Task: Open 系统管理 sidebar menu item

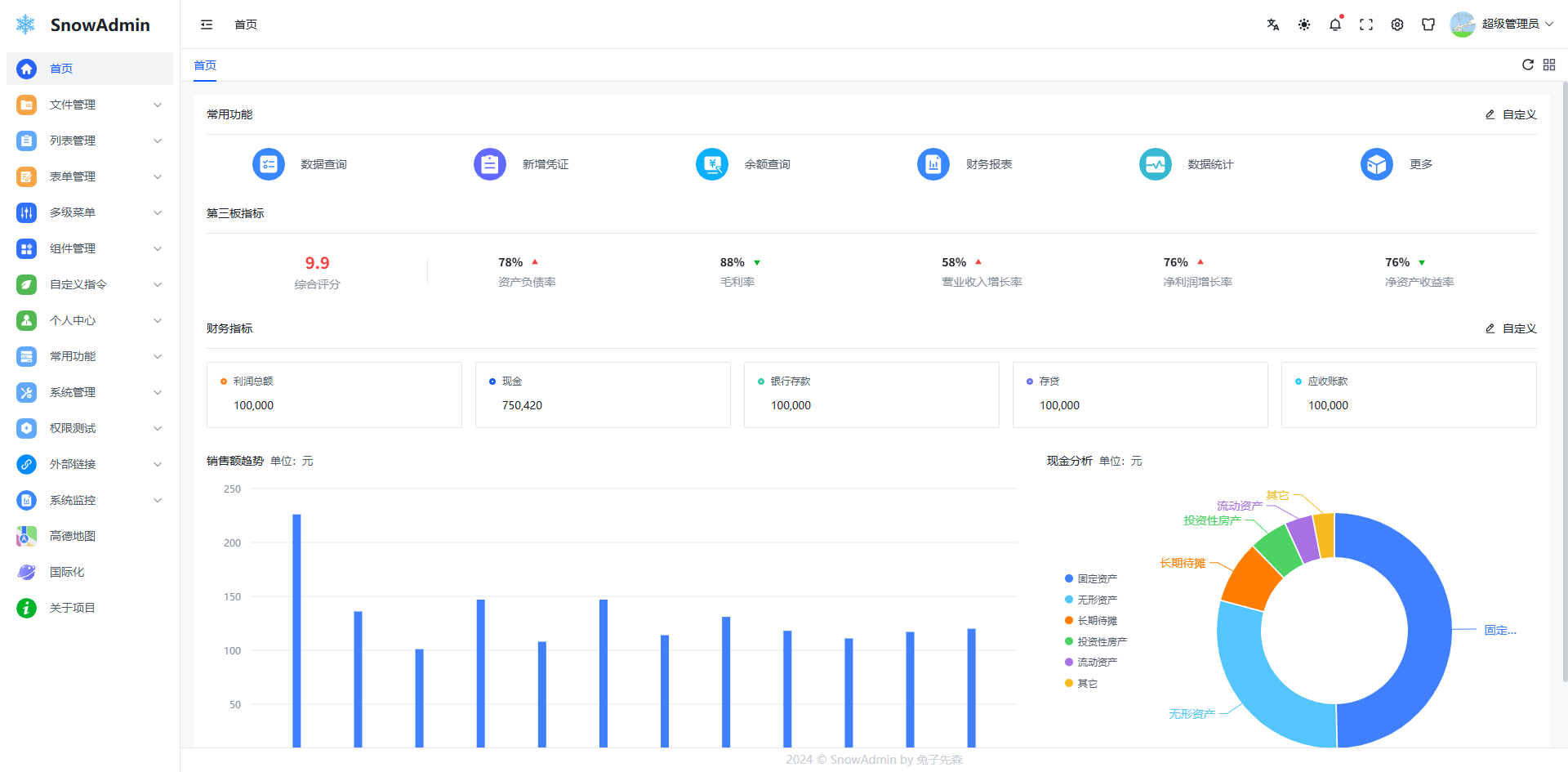Action: 90,392
